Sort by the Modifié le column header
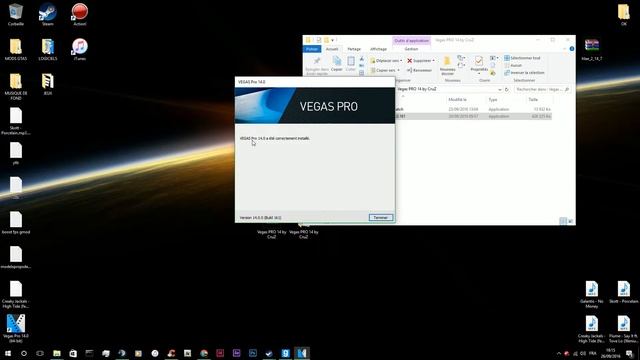The height and width of the screenshot is (360, 640). (x=457, y=100)
